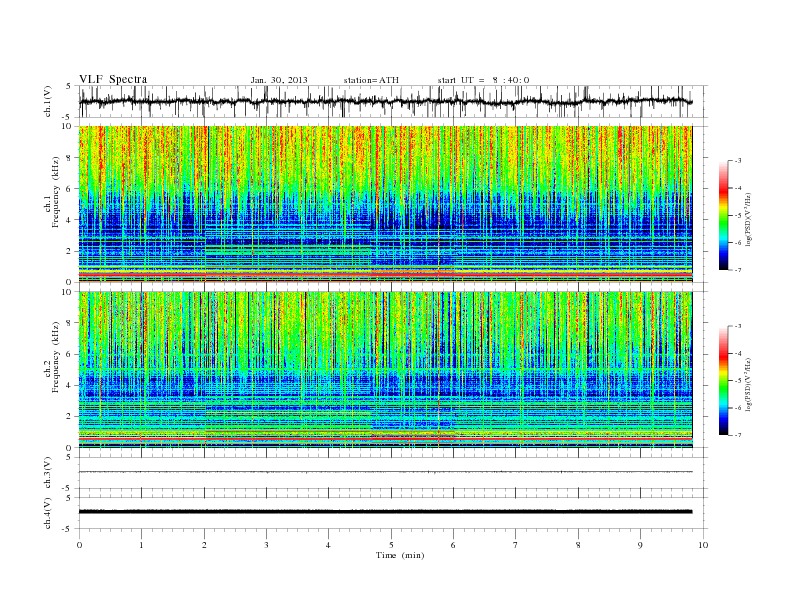Click the ch.2 spectrogram color bar
Screen dimensions: 792x612
coord(723,381)
